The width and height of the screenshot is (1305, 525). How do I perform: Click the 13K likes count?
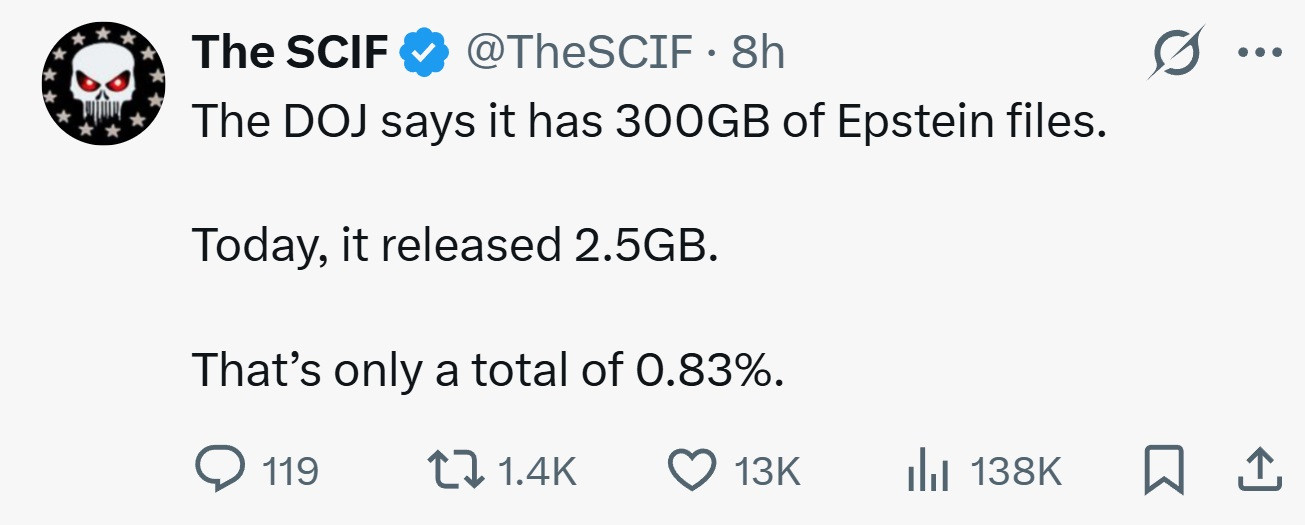pyautogui.click(x=768, y=471)
